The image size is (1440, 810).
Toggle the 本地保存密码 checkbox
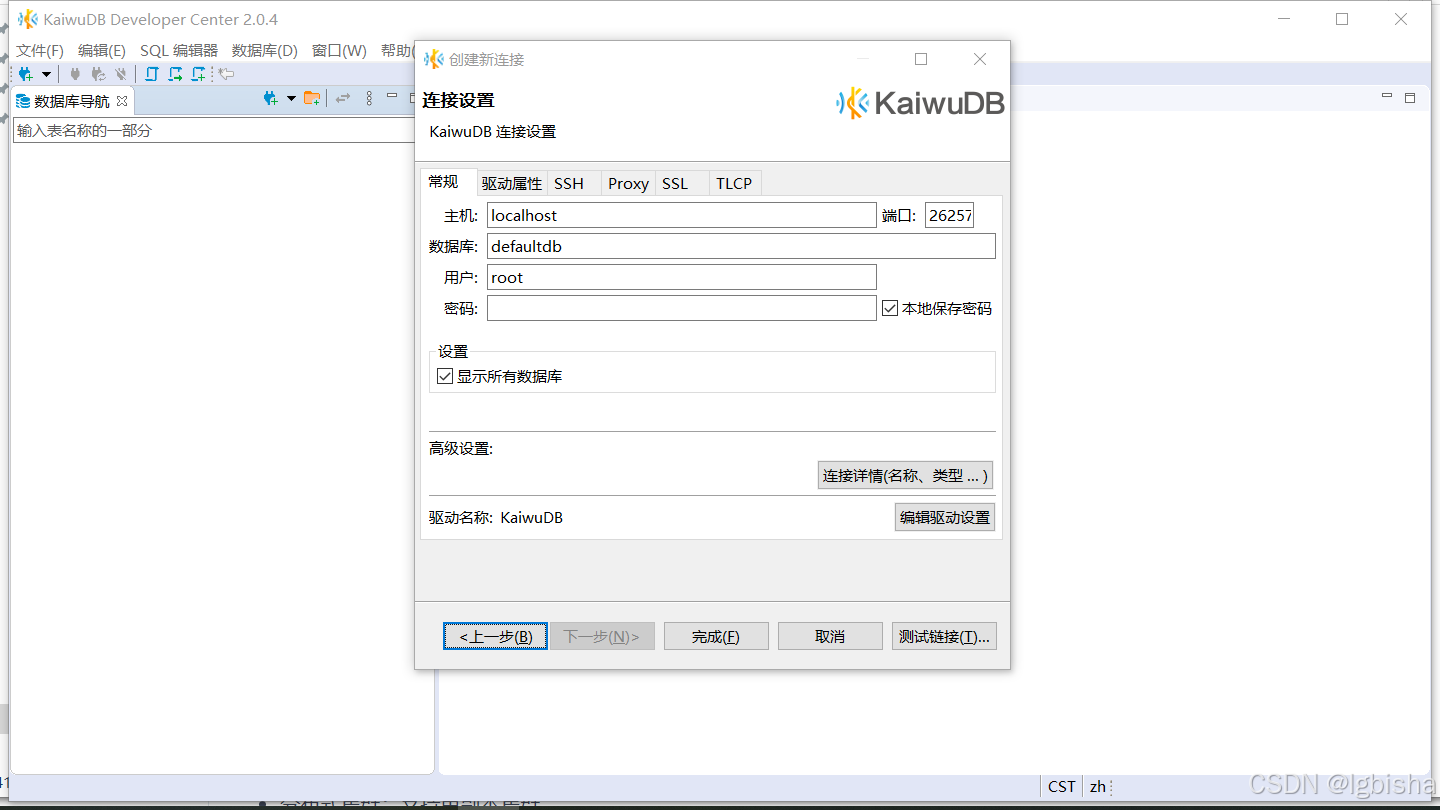click(x=890, y=309)
